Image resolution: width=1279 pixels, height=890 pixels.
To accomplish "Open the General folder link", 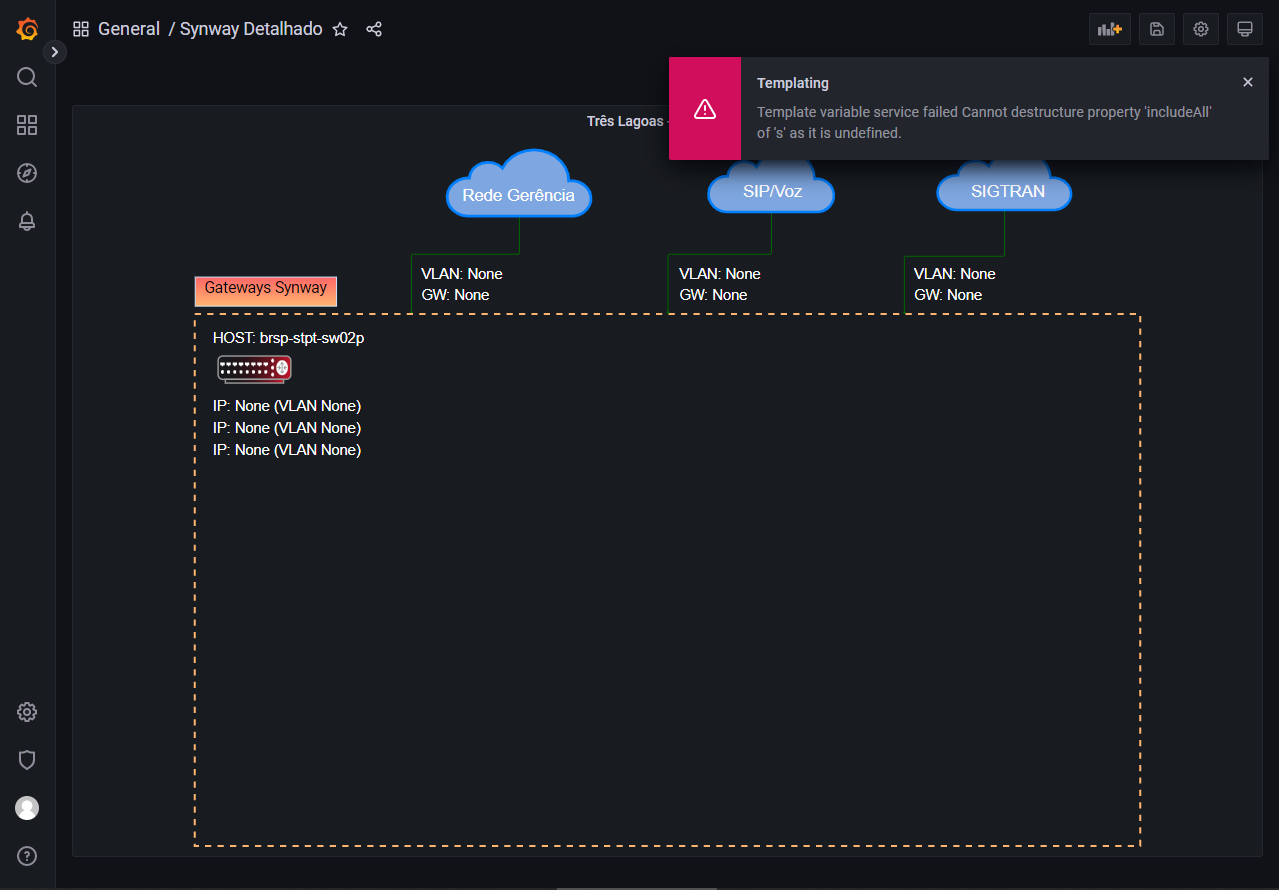I will point(129,29).
